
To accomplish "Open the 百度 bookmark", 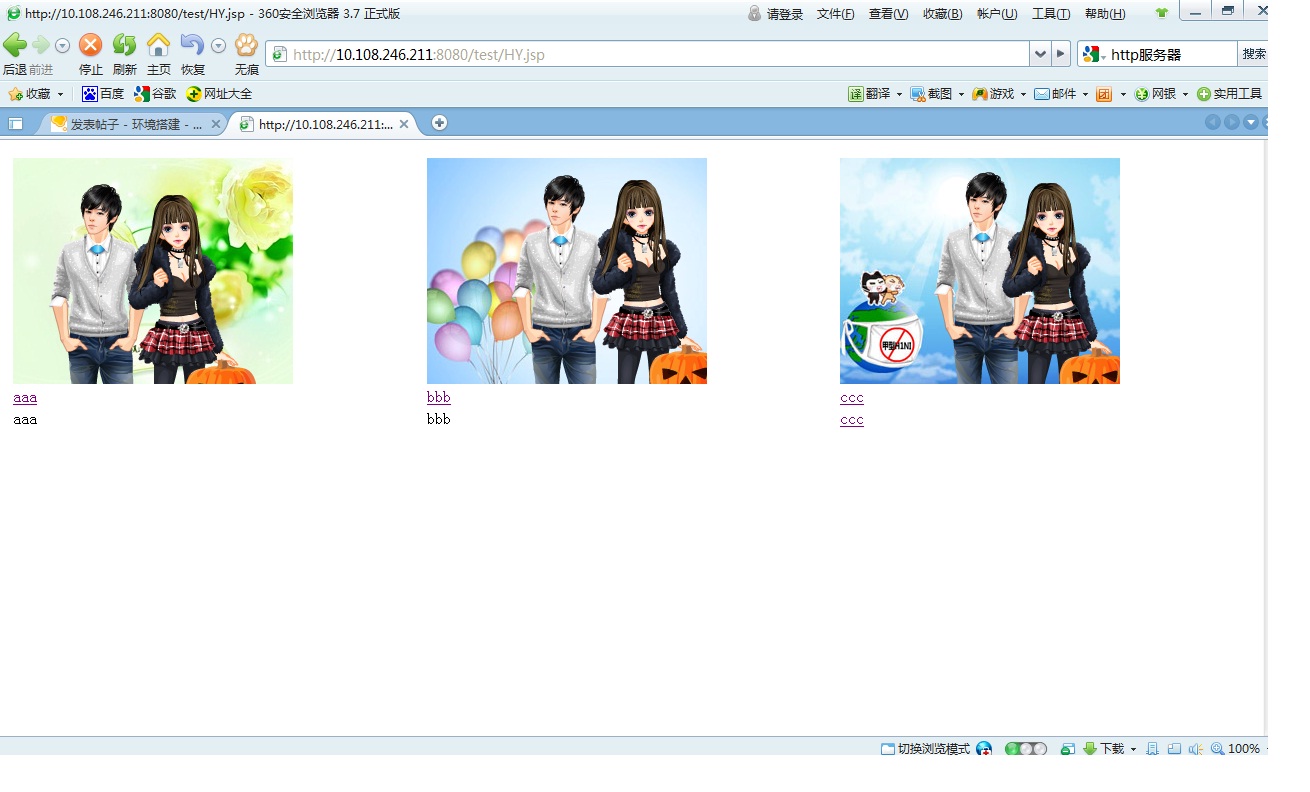I will tap(103, 94).
